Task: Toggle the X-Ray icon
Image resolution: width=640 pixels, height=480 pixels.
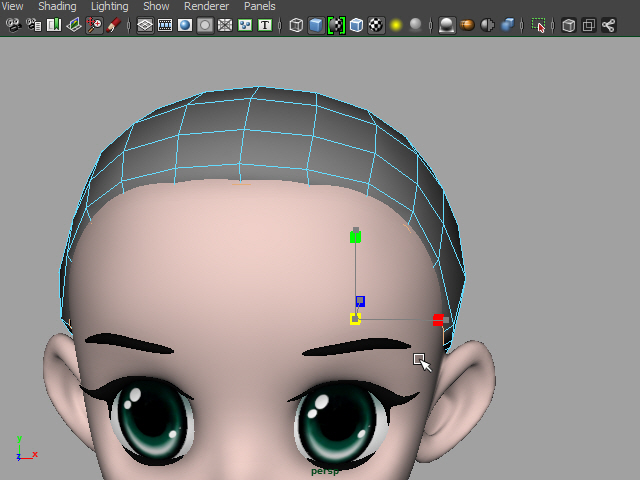Action: [569, 25]
